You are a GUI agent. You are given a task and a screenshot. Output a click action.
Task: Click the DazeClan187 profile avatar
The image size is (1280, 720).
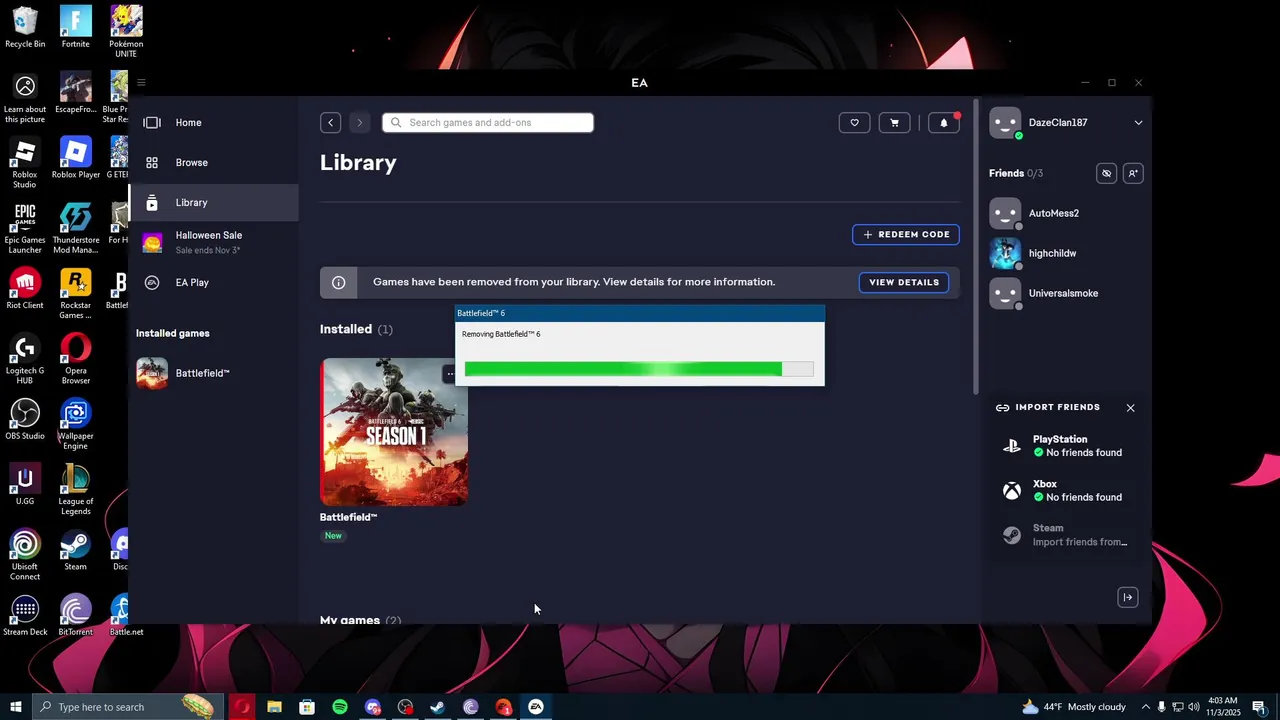pyautogui.click(x=1005, y=122)
